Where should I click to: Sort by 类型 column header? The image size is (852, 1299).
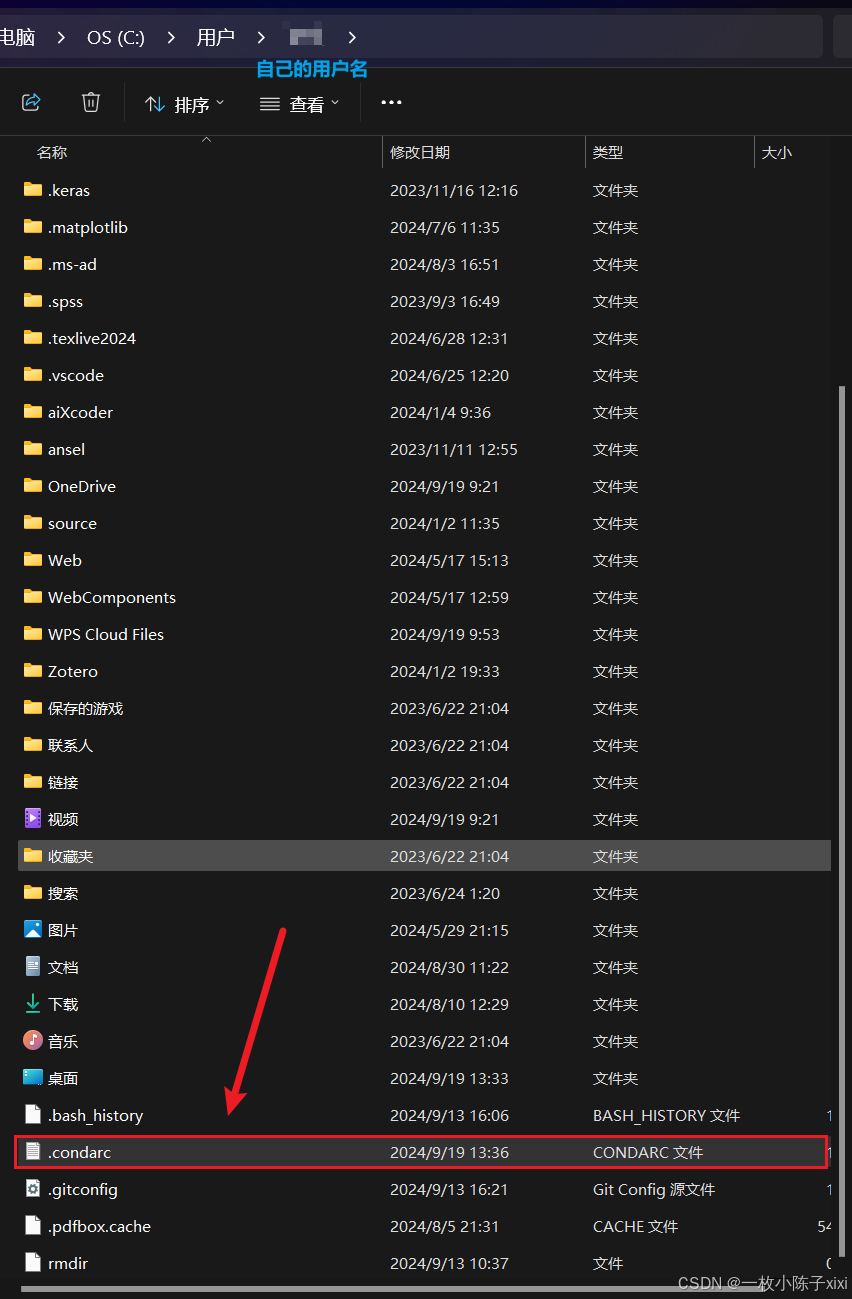pyautogui.click(x=608, y=153)
